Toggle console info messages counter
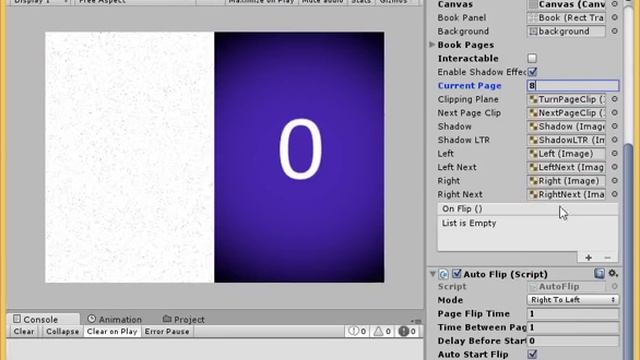 coord(357,331)
